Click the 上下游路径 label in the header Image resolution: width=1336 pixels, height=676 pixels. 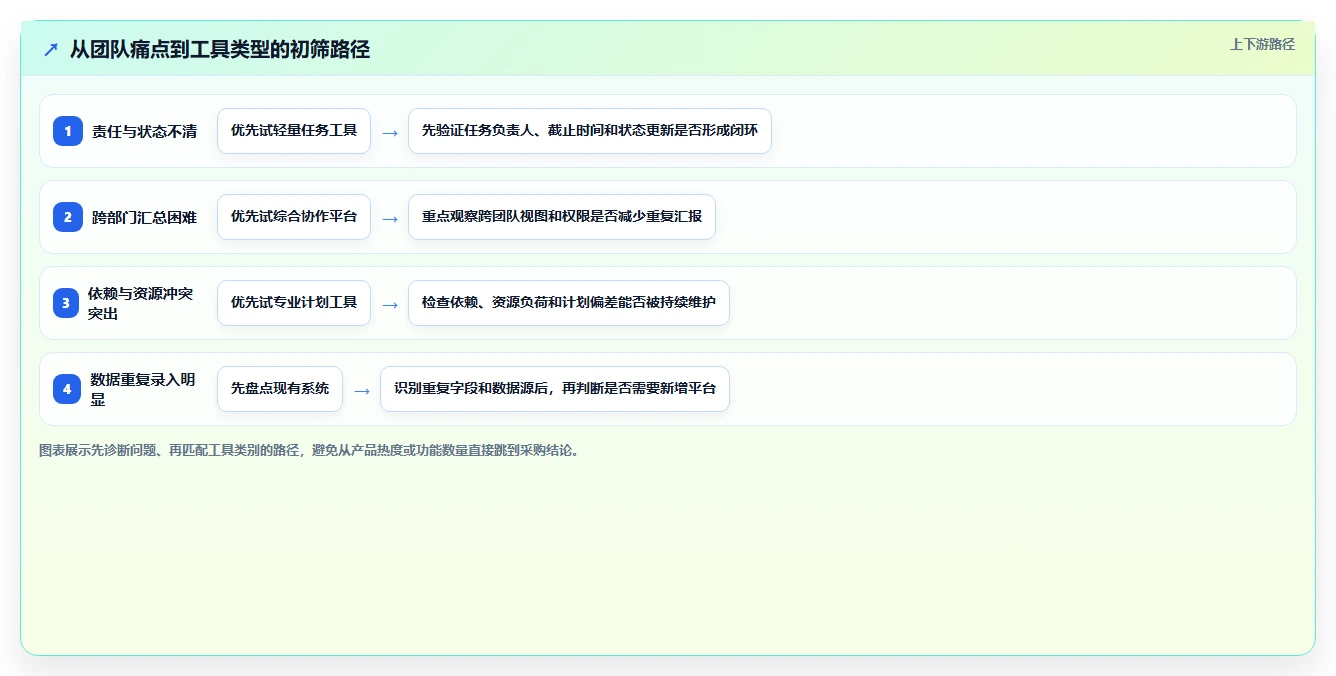(x=1262, y=44)
